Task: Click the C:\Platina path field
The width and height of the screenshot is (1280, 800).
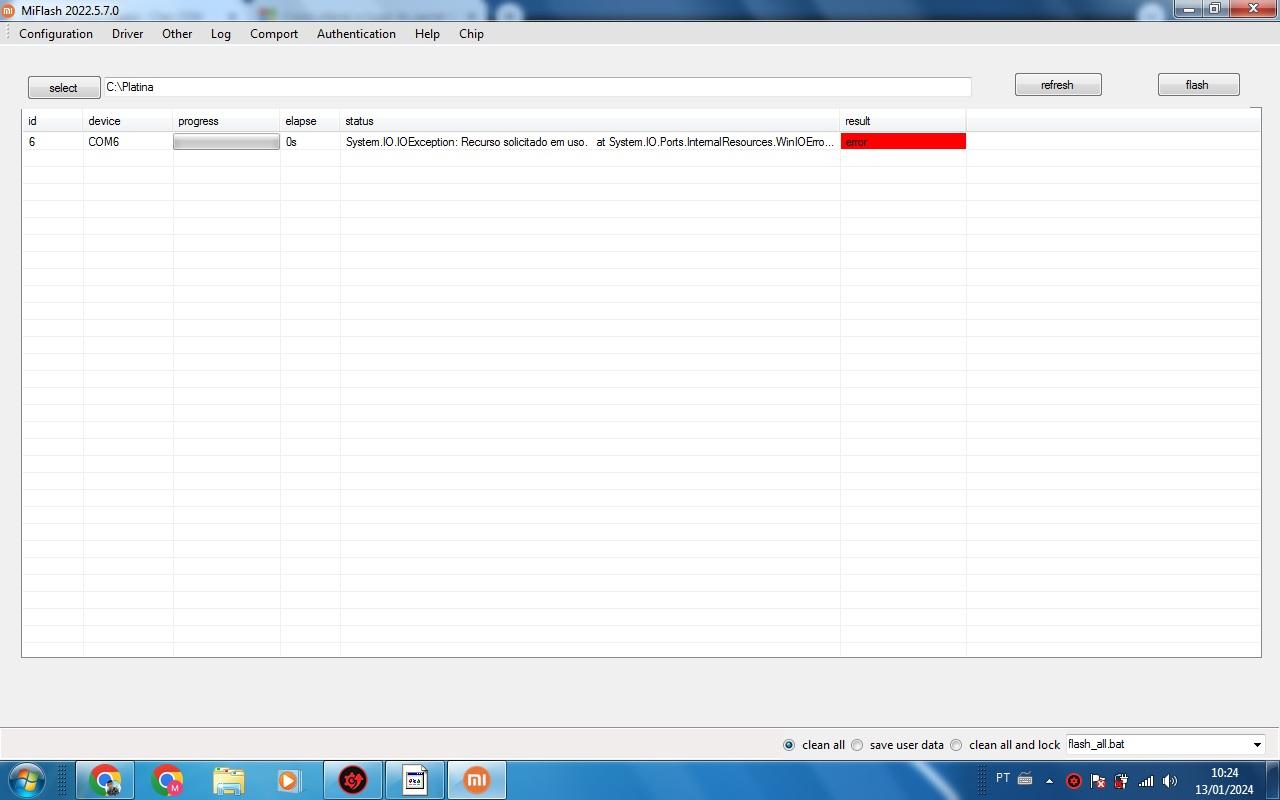Action: (x=537, y=87)
